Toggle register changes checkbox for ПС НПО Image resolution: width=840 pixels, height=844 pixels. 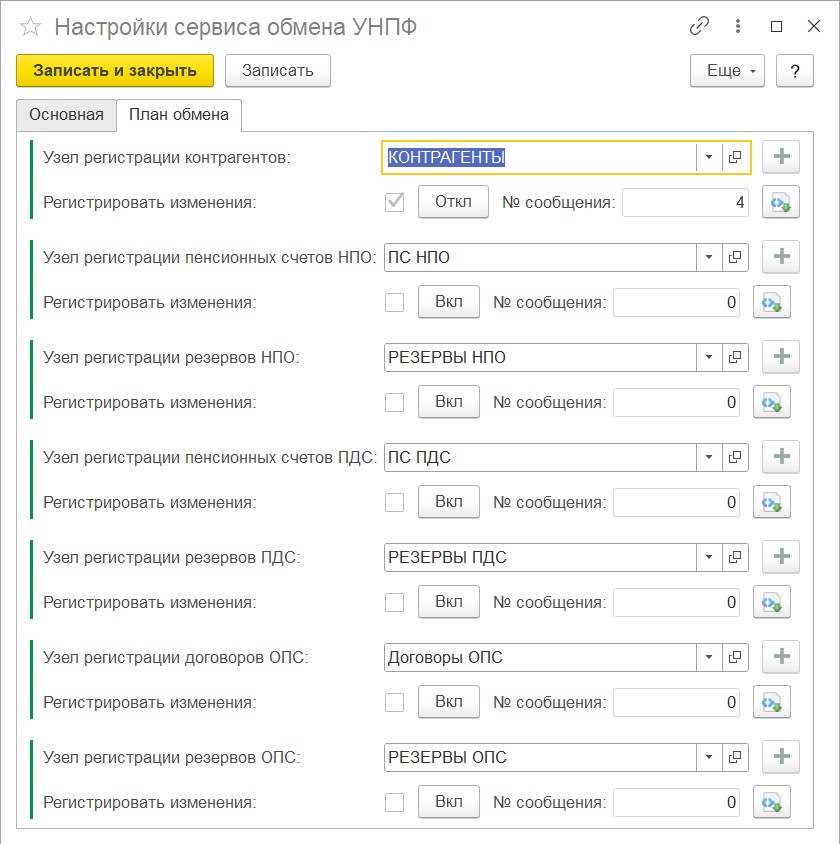[395, 302]
